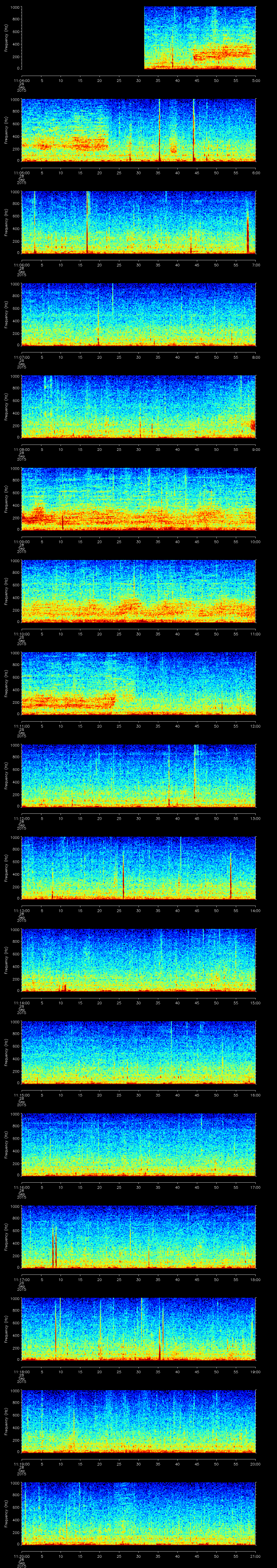Click the 7:00 end-of-axis time label
The image size is (277, 1568).
(x=256, y=265)
